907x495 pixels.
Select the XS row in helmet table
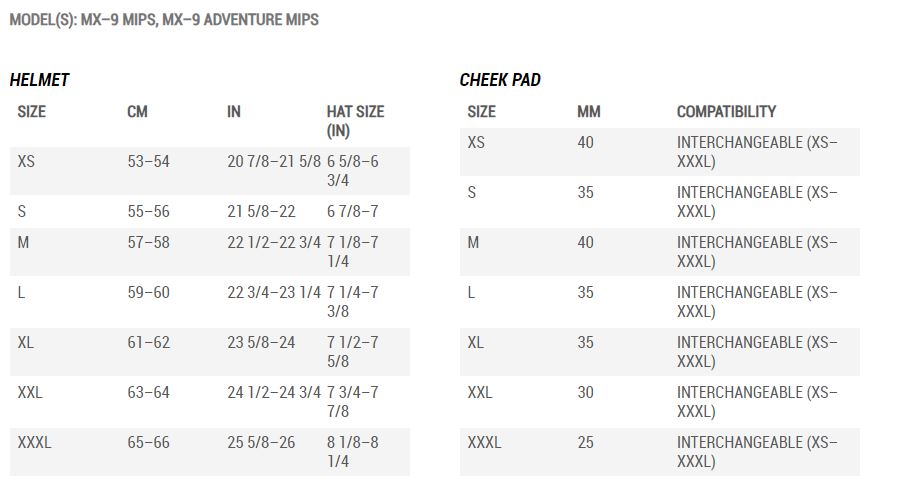coord(209,171)
